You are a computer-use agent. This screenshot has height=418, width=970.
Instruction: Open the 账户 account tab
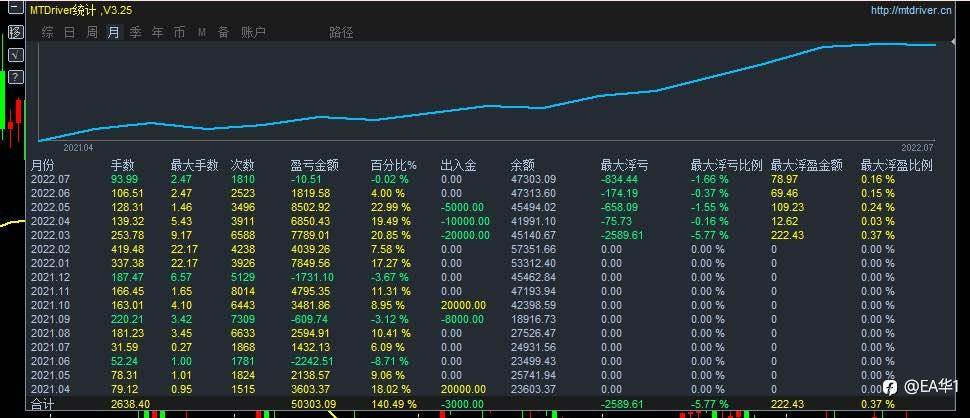coord(254,33)
